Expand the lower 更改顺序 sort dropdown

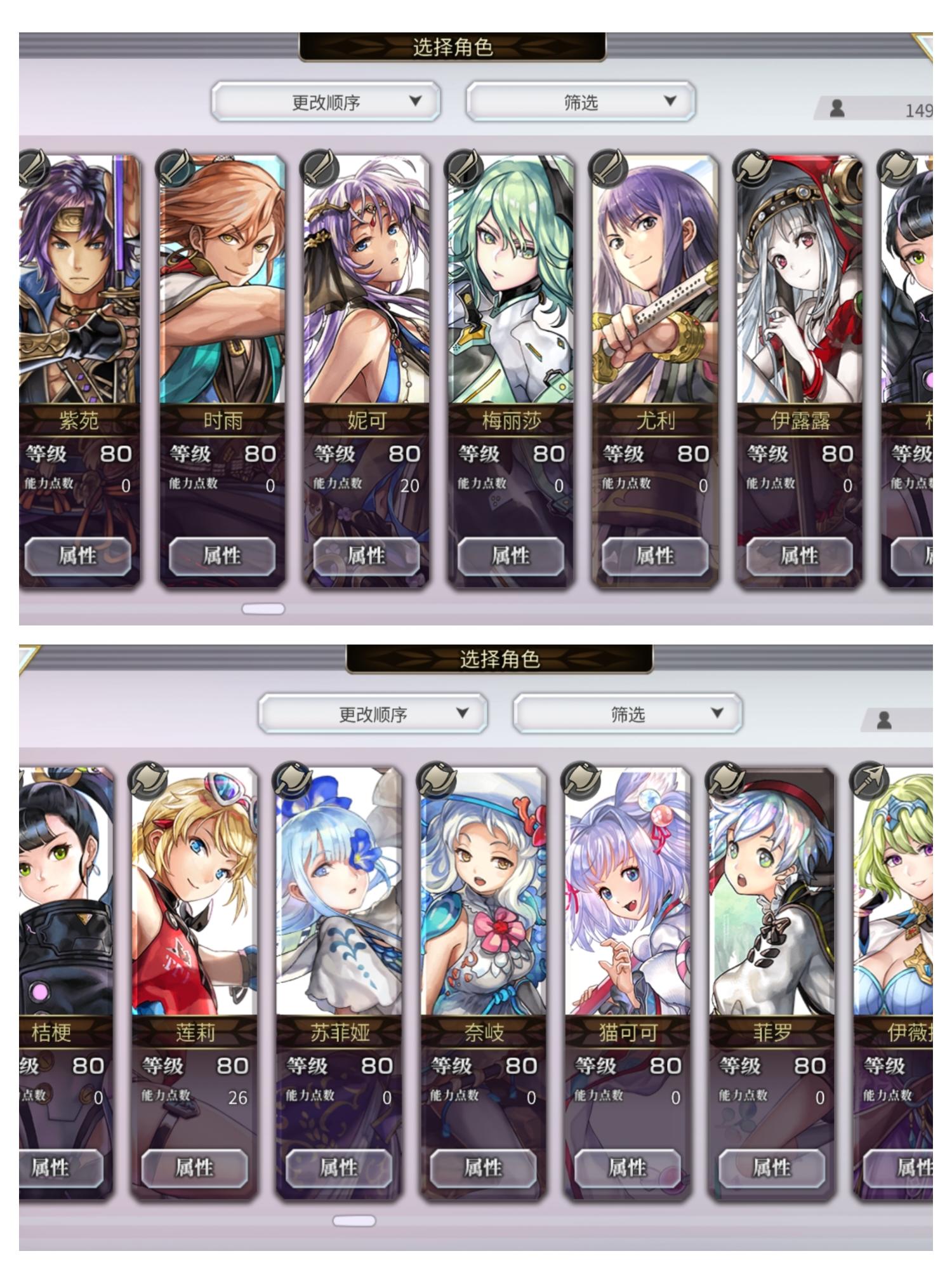[x=373, y=714]
